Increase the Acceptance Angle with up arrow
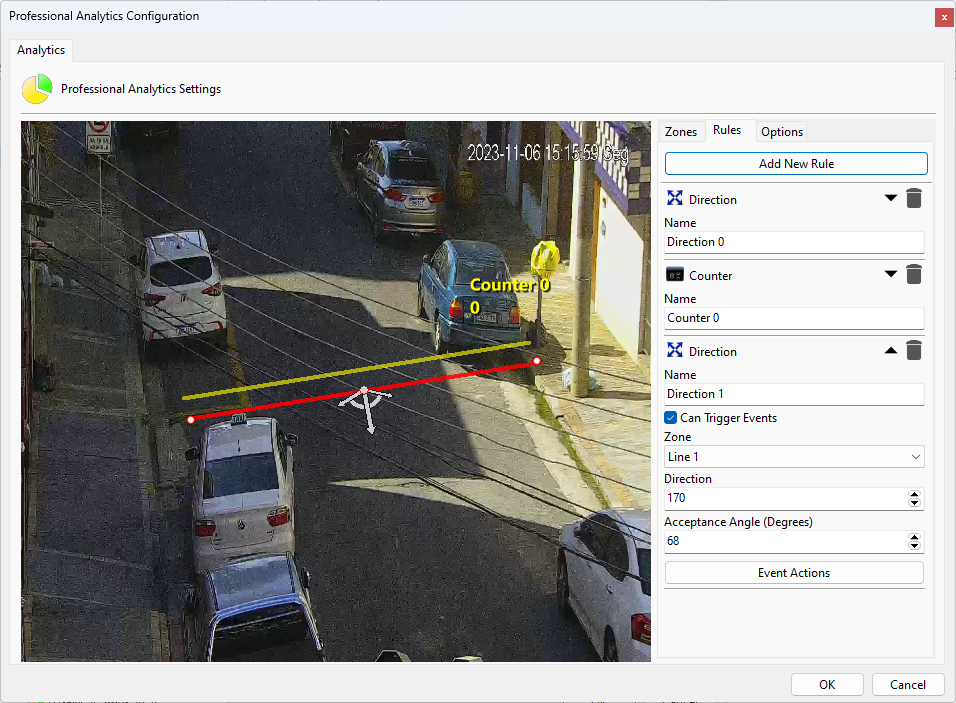This screenshot has height=703, width=956. point(914,537)
